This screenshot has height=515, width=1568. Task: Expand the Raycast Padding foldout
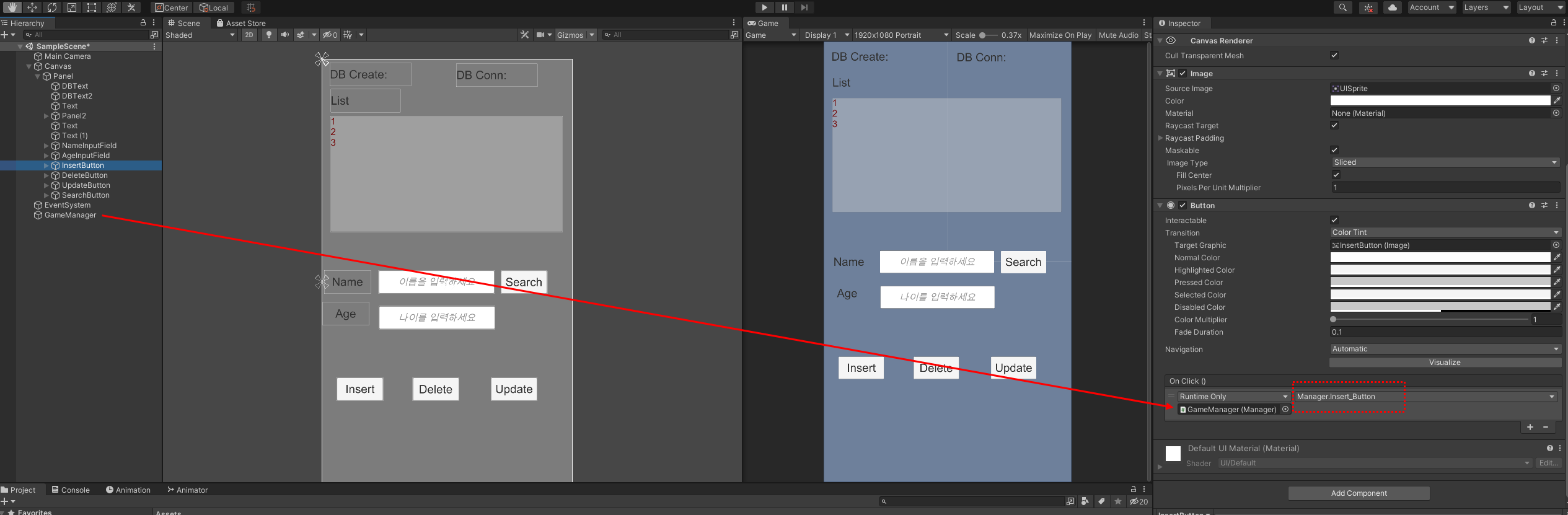point(1161,138)
